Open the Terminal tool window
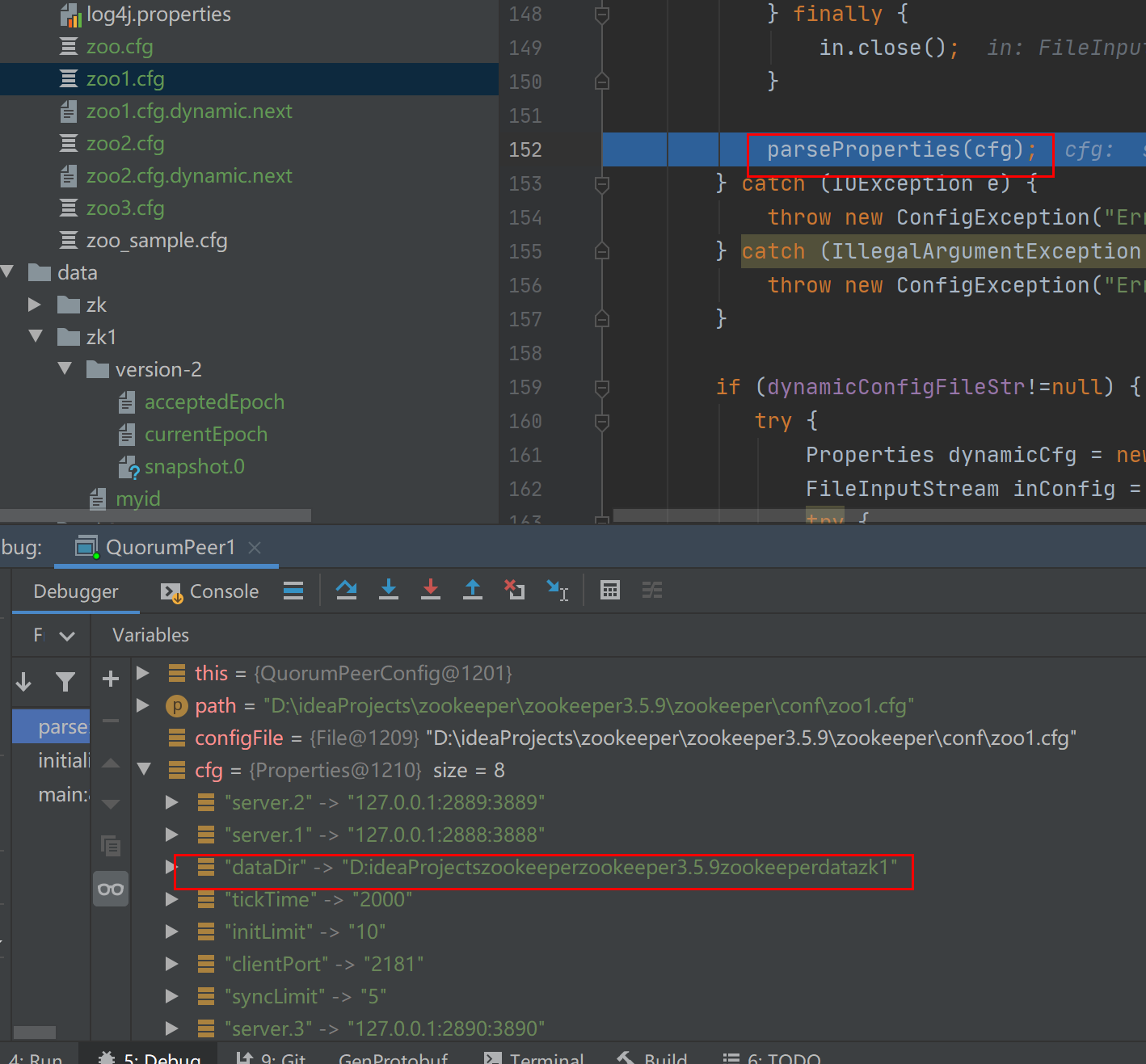 coord(545,1057)
